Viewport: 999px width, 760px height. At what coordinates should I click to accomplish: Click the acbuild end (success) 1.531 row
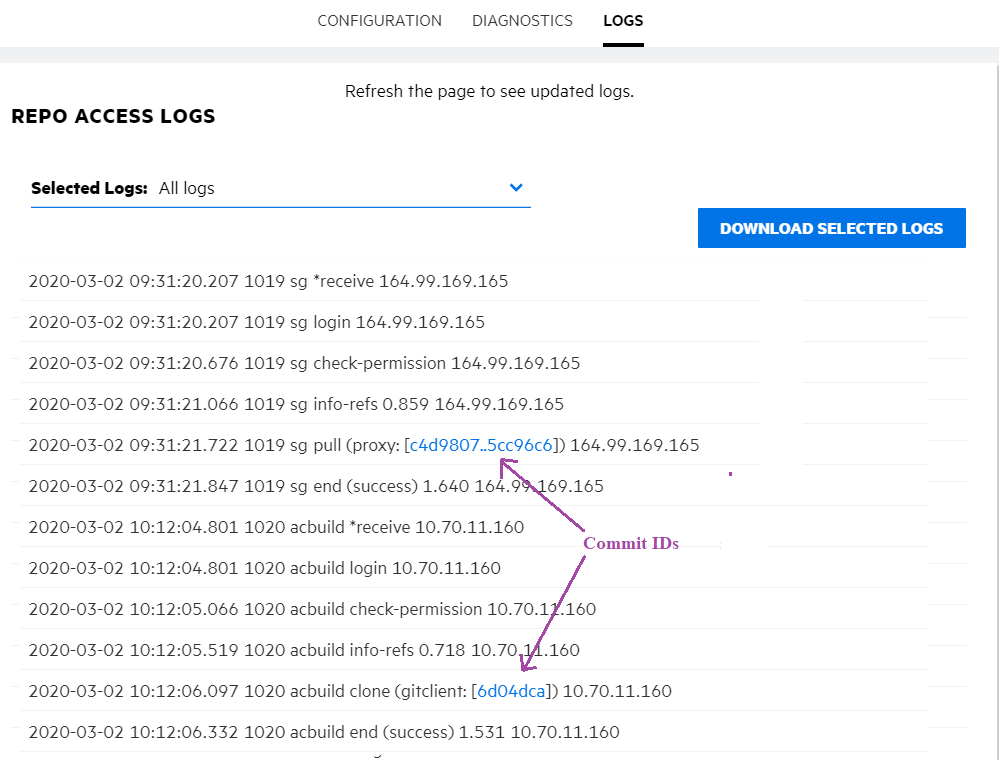(x=324, y=732)
